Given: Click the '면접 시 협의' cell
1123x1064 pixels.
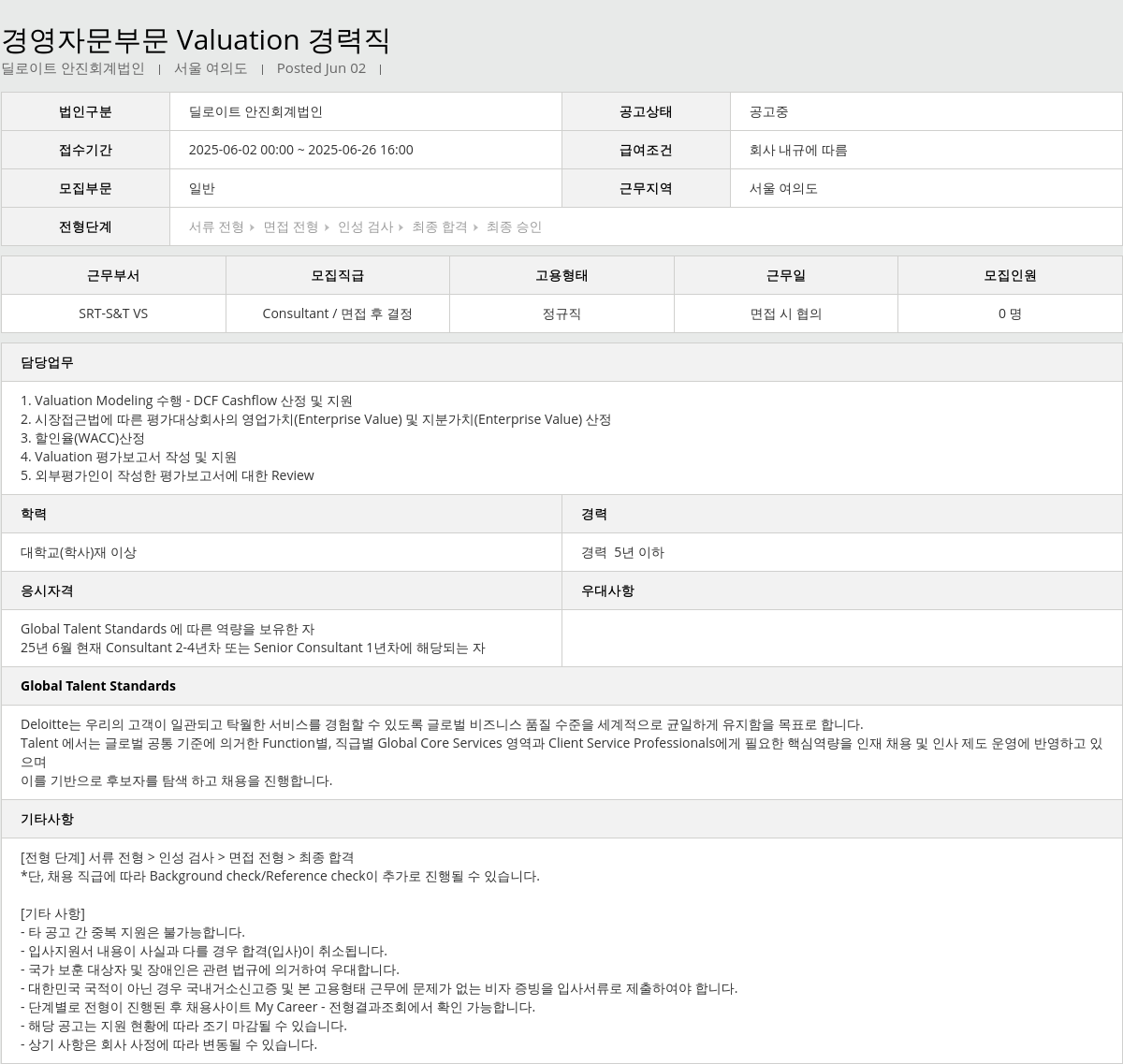Looking at the screenshot, I should [x=786, y=313].
